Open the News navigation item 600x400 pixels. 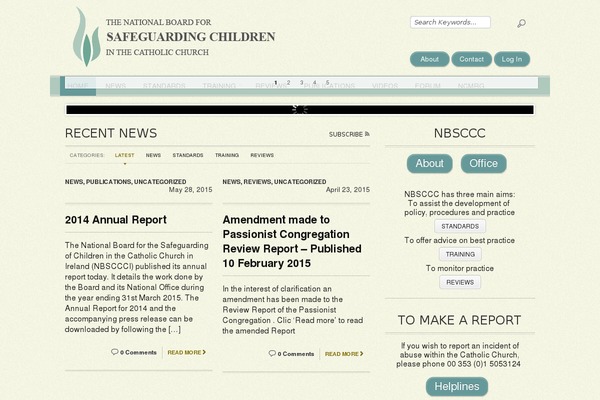click(116, 85)
